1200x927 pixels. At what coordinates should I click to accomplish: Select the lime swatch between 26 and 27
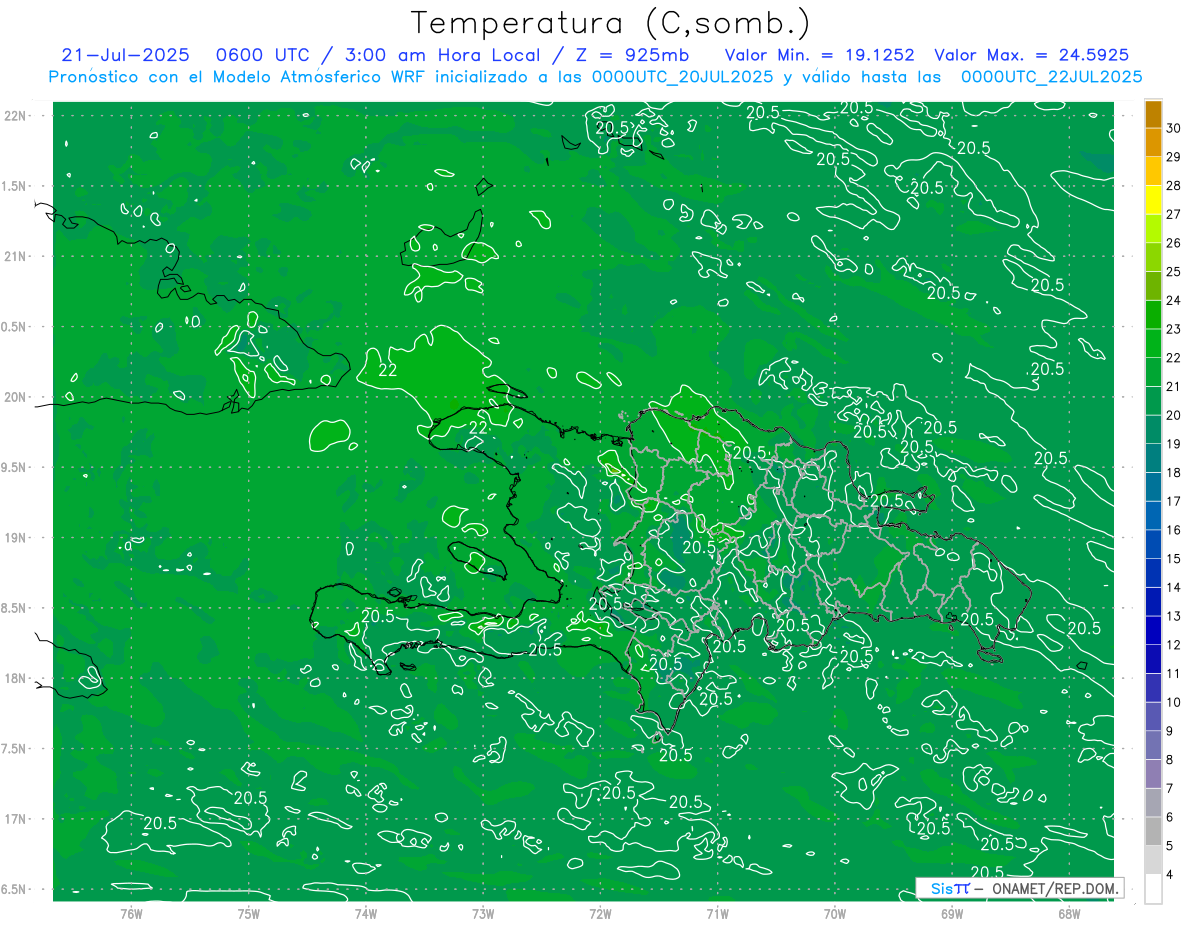(x=1154, y=229)
